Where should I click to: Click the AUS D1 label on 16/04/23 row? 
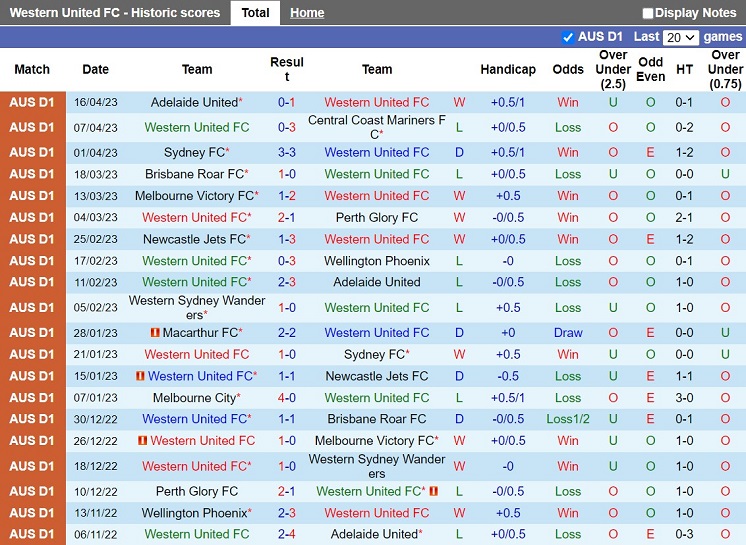pyautogui.click(x=32, y=102)
